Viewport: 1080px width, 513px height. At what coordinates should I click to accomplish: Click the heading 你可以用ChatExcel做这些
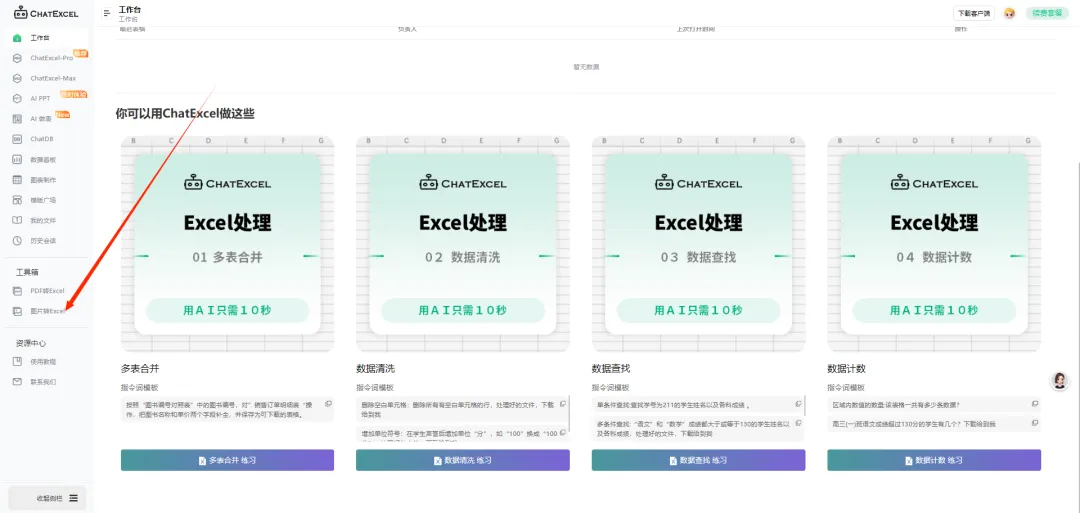(x=185, y=114)
